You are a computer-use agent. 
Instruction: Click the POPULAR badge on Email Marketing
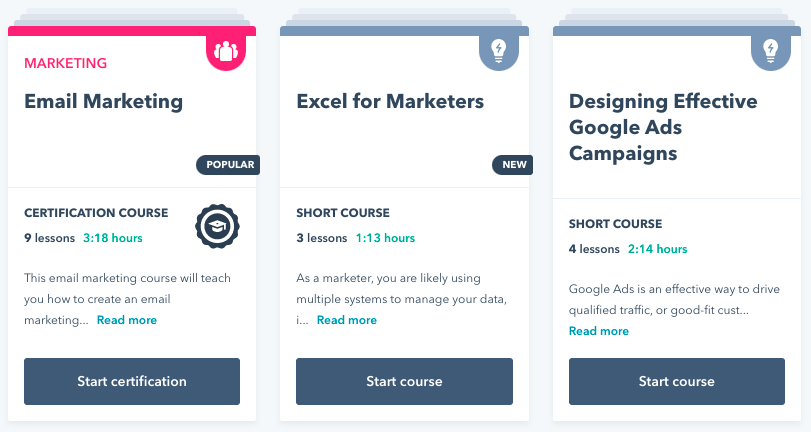[231, 165]
